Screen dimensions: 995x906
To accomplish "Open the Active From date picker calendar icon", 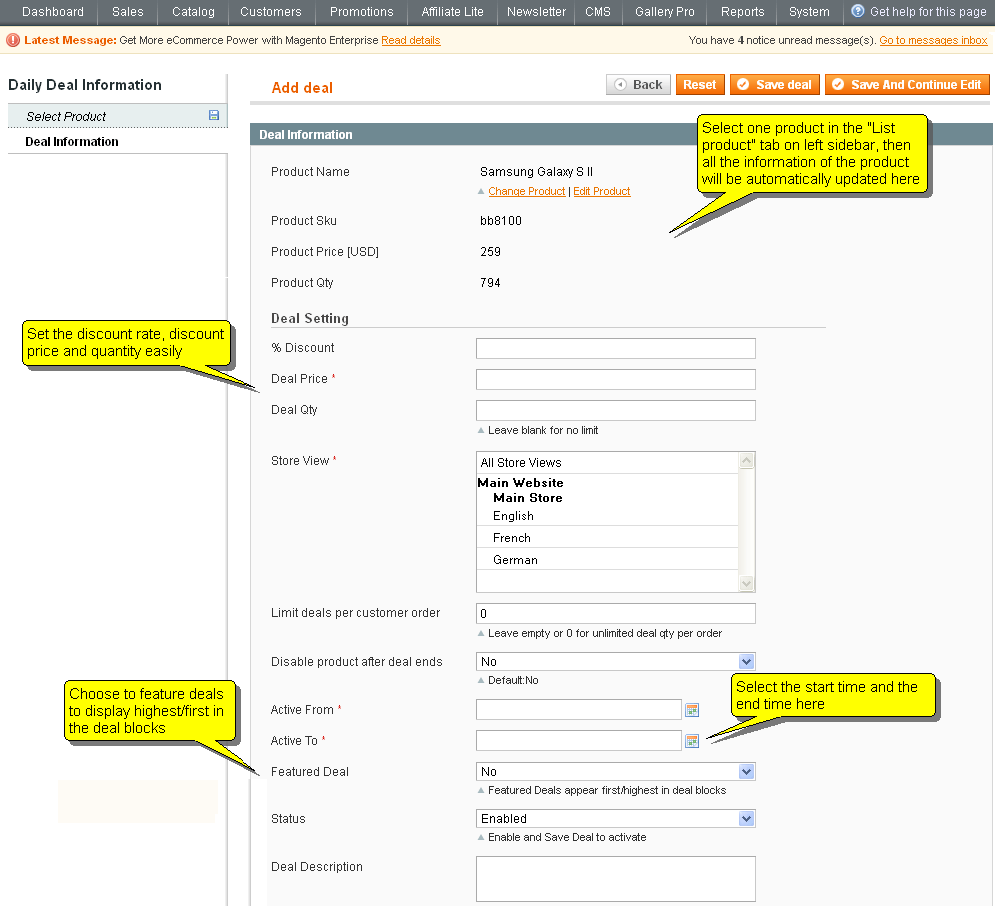I will (691, 709).
